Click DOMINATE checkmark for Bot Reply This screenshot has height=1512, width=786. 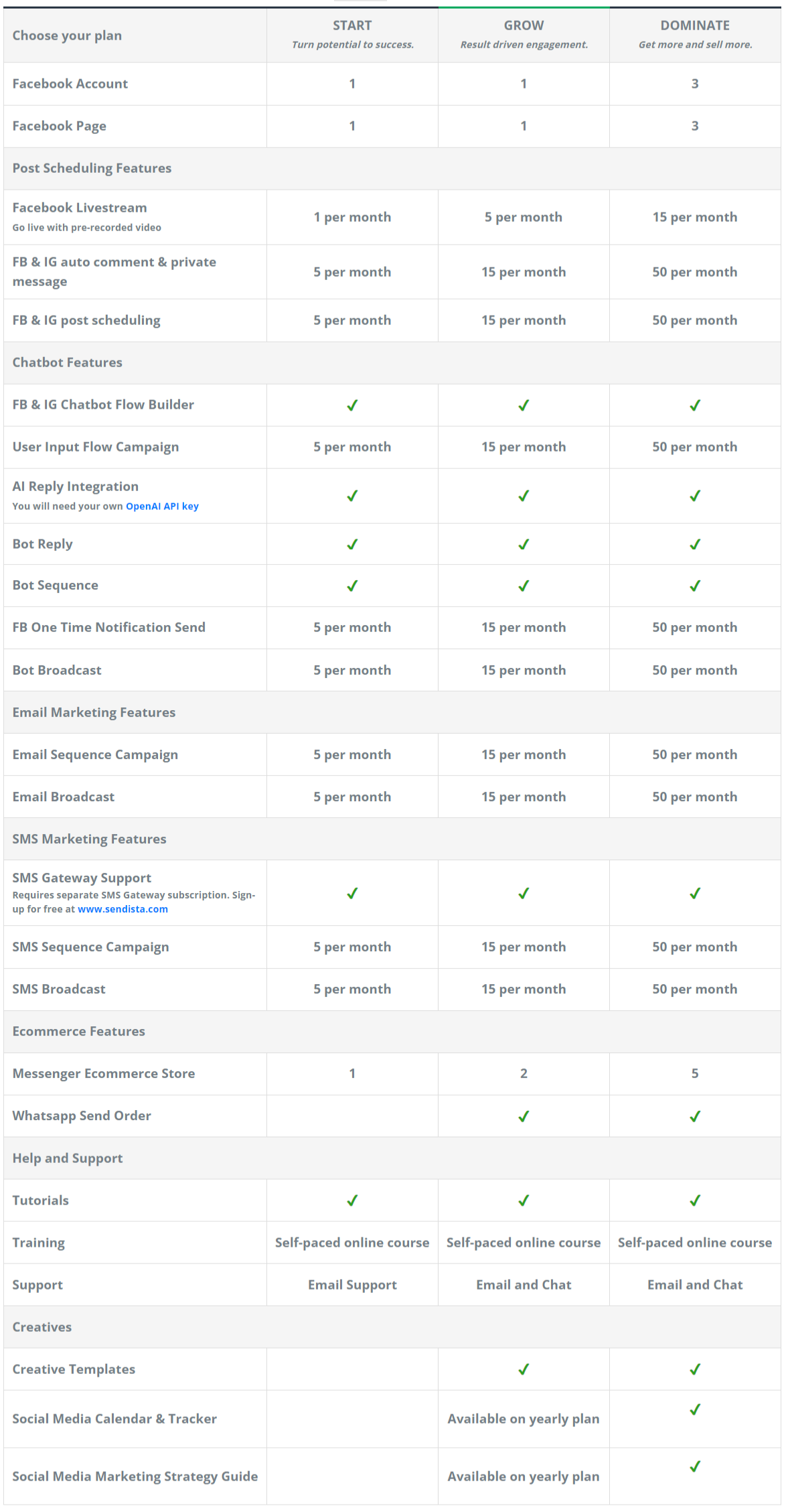tap(695, 544)
